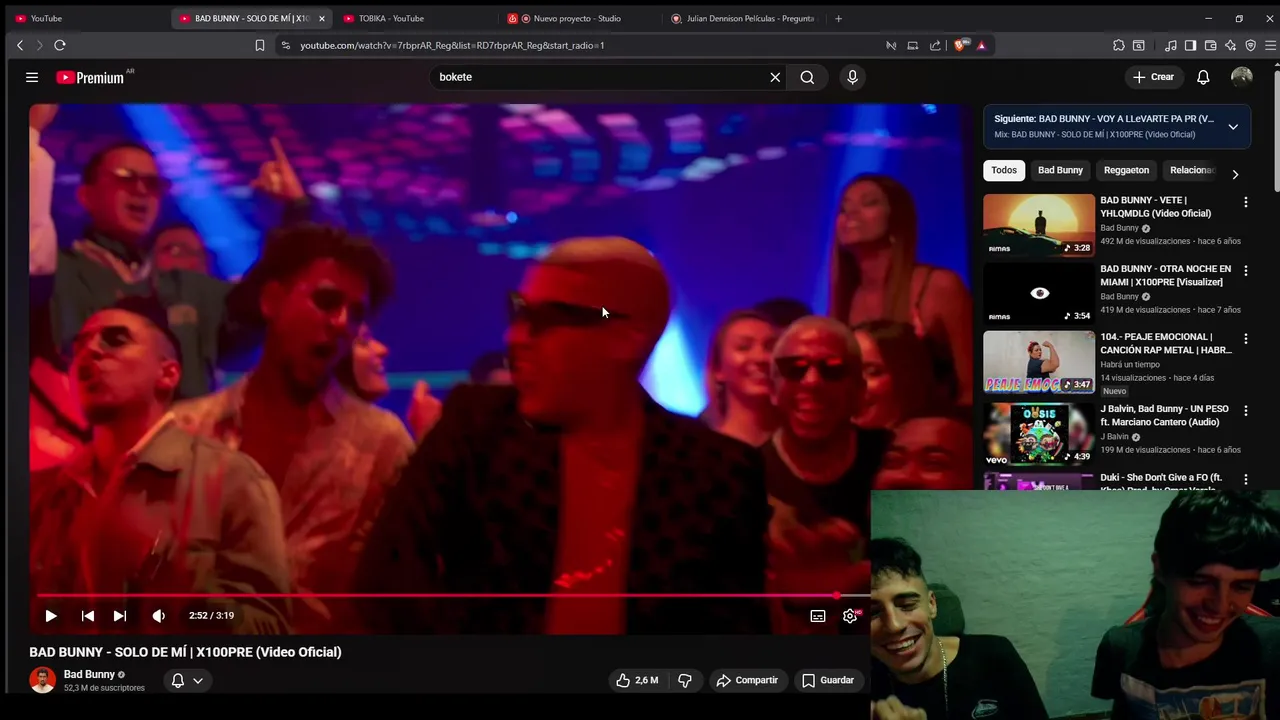Close the BAD BUNNY - SOLO DE MÍ tab
1280x720 pixels.
(321, 18)
